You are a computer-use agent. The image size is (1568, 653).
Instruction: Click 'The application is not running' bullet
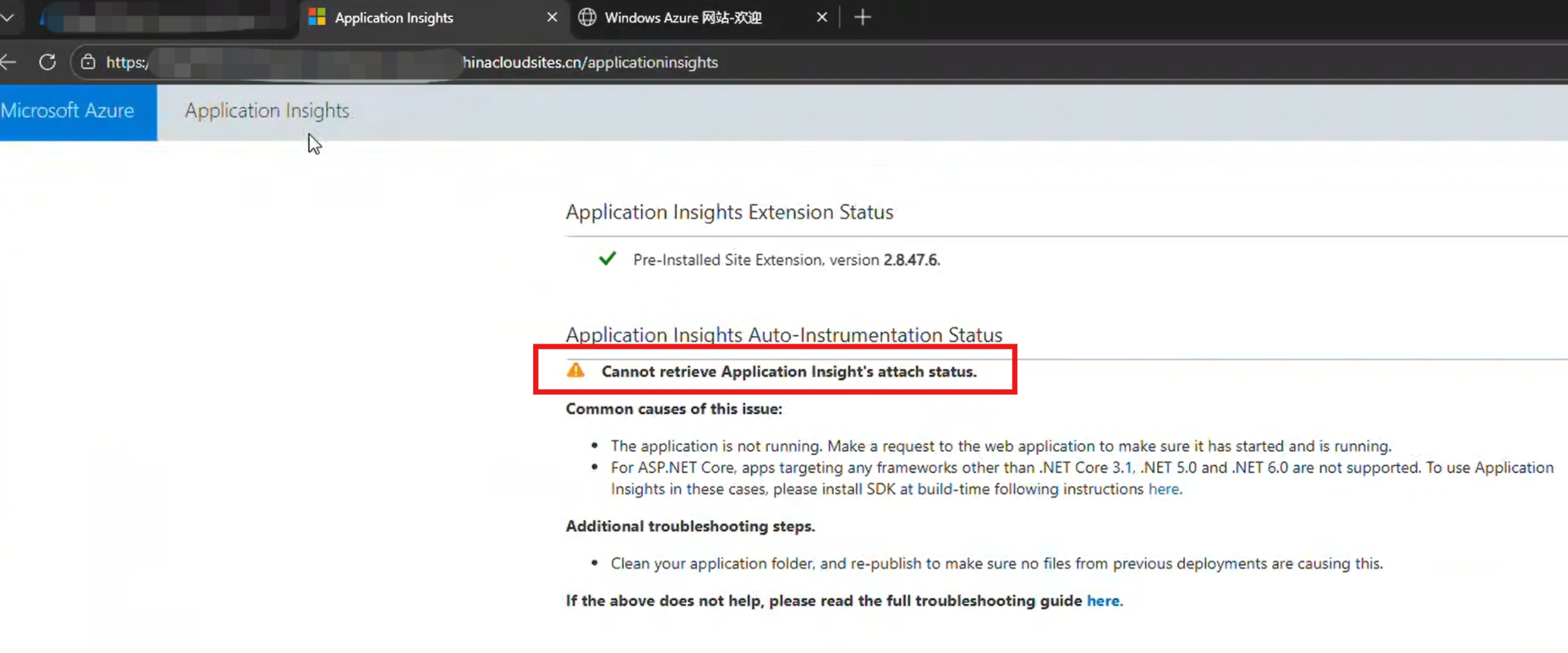(1001, 446)
